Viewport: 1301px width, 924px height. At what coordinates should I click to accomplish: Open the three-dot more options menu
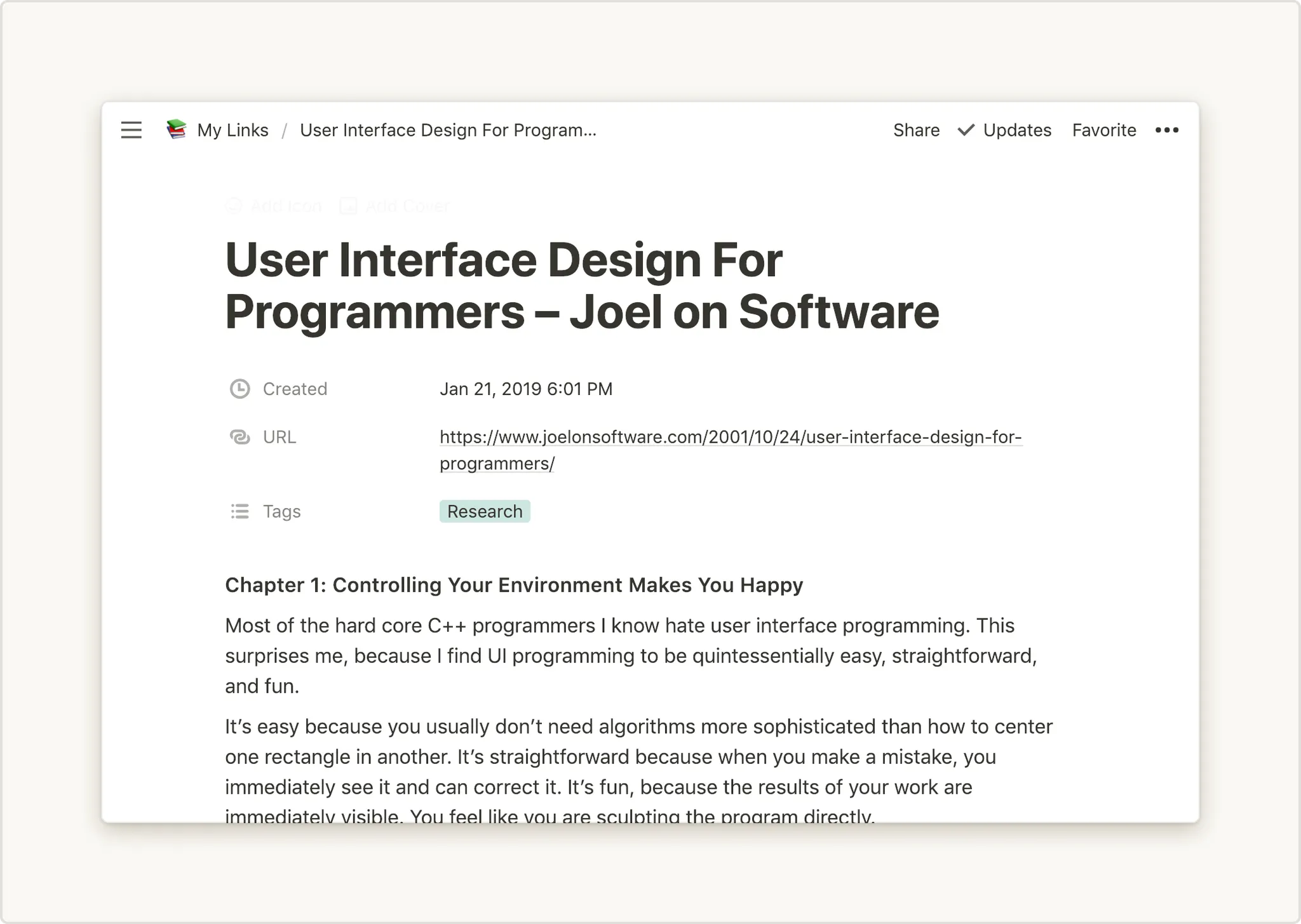pyautogui.click(x=1166, y=130)
